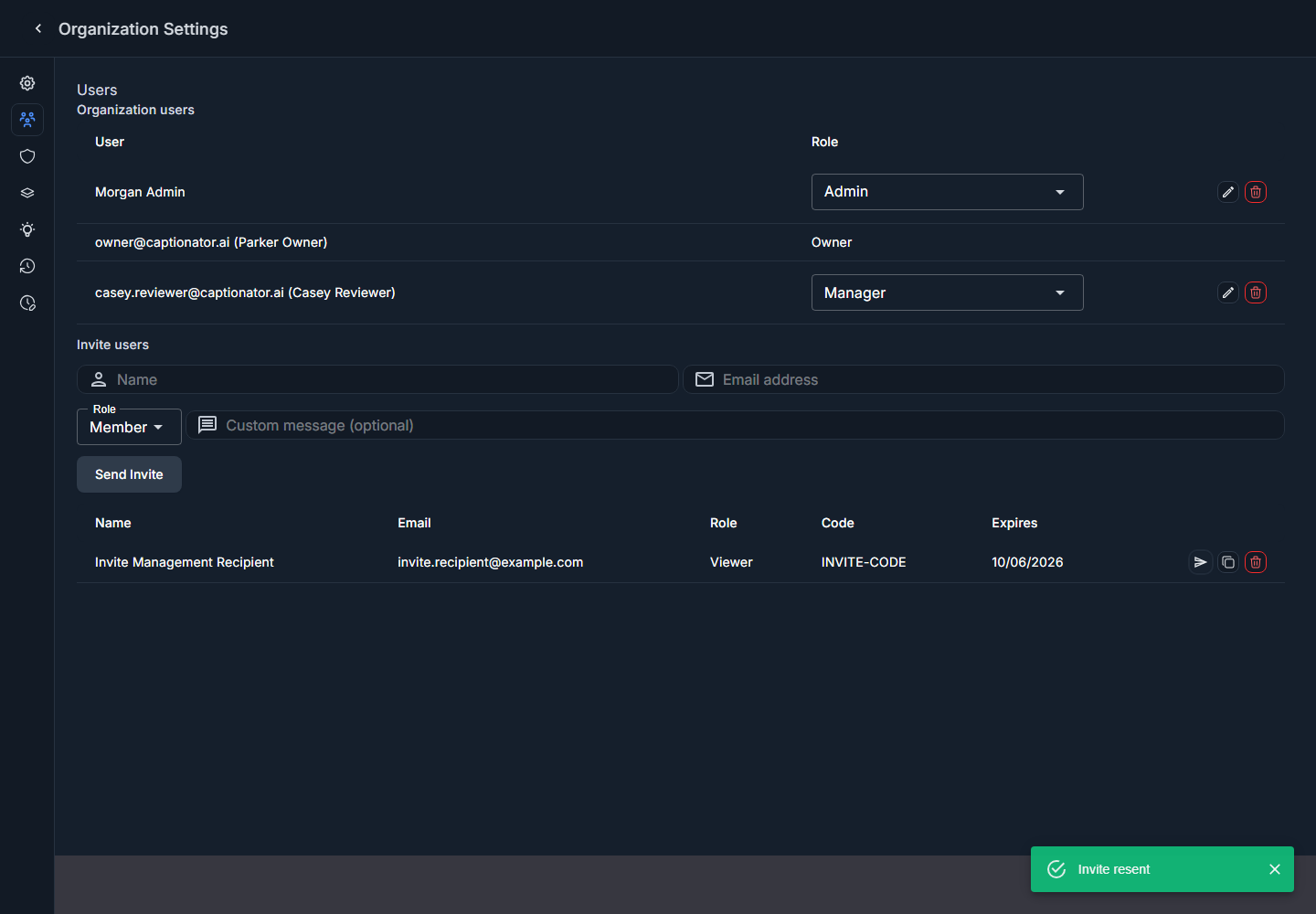The image size is (1316, 914).
Task: Click Invite Management Recipient name cell
Action: pos(185,562)
